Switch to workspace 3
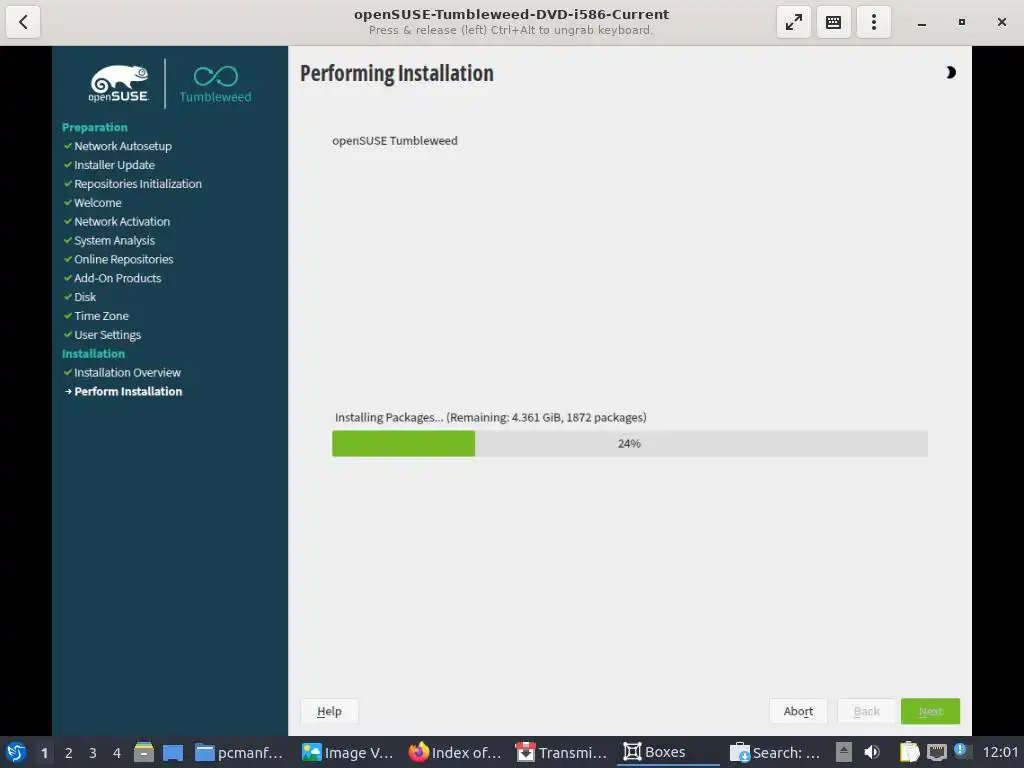The image size is (1024, 768). pyautogui.click(x=93, y=752)
